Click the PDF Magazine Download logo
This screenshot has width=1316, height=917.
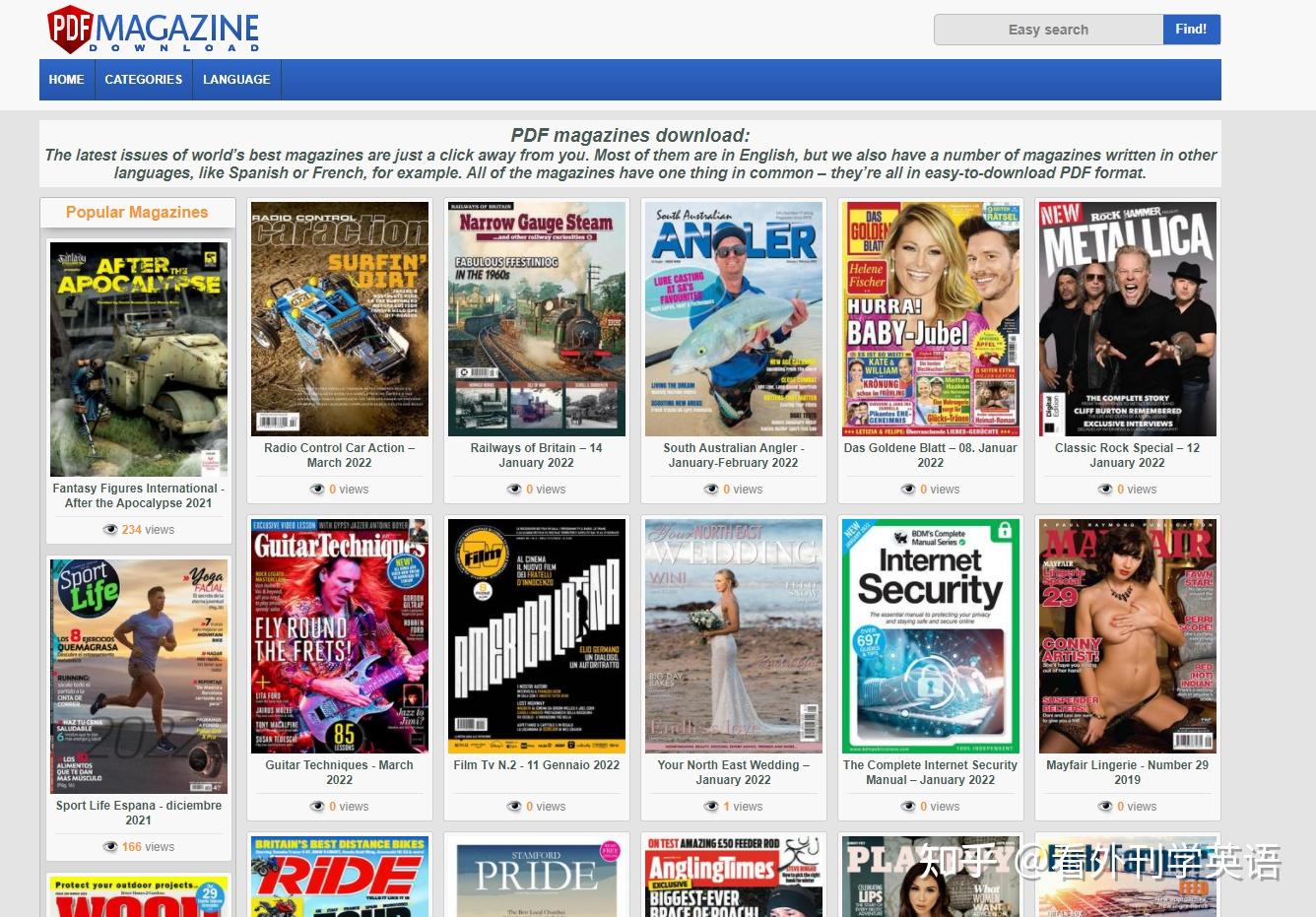pos(154,30)
